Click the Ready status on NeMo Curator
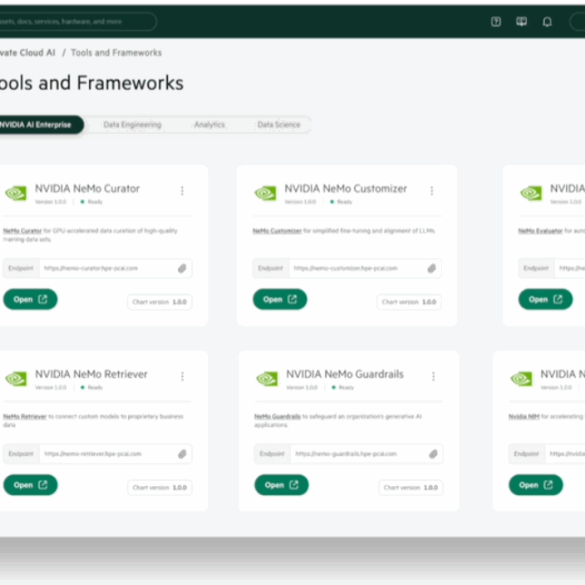This screenshot has height=585, width=585. [92, 202]
